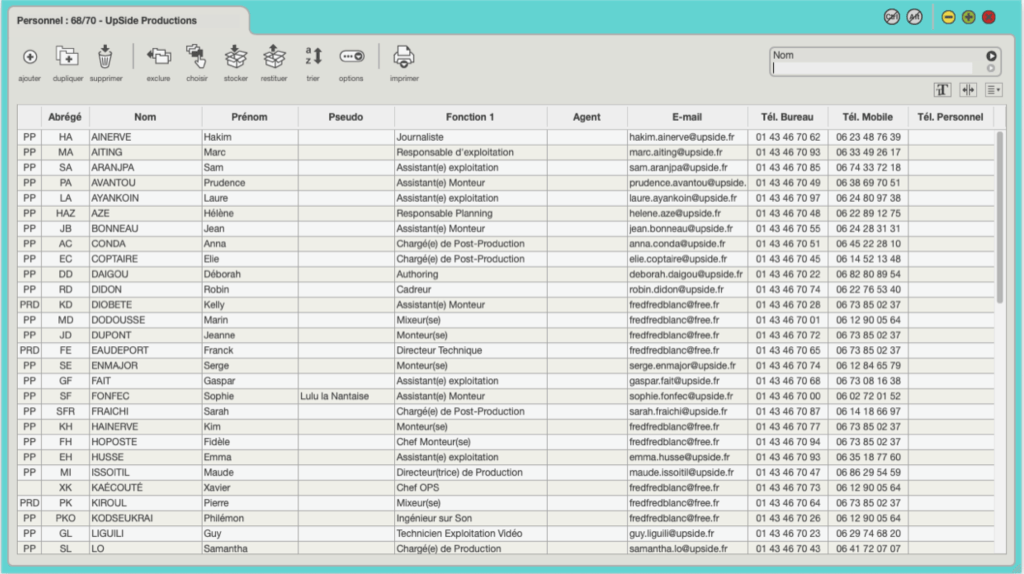1024x574 pixels.
Task: Expand search criteria with the black arrow
Action: coord(991,56)
